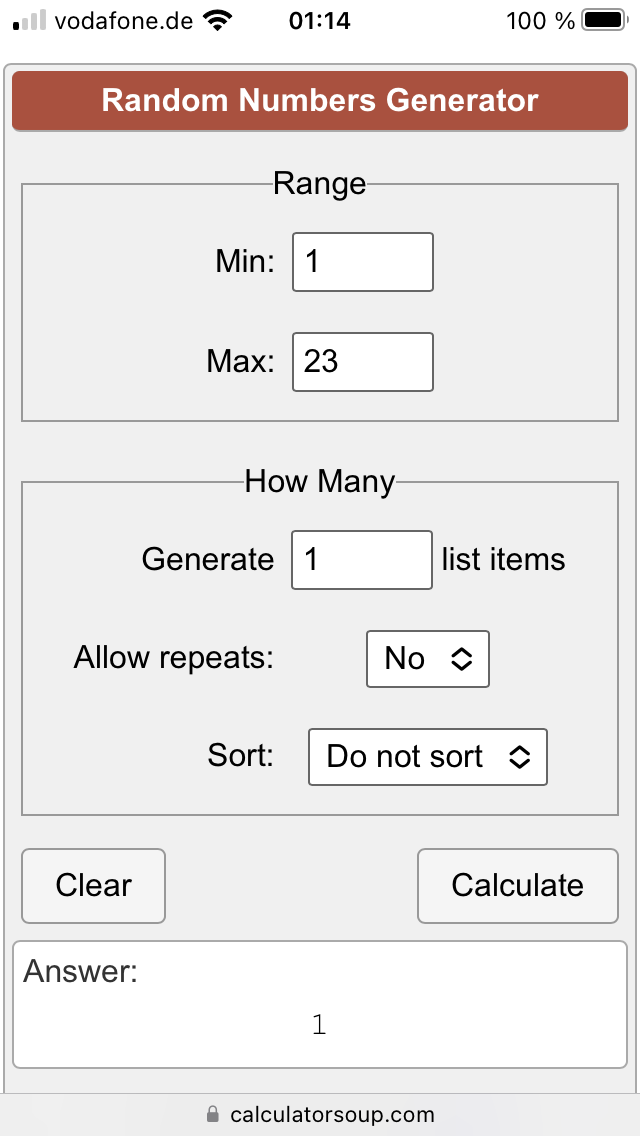Expand the Sort dropdown showing Do not sort
Image resolution: width=640 pixels, height=1136 pixels.
pos(428,757)
